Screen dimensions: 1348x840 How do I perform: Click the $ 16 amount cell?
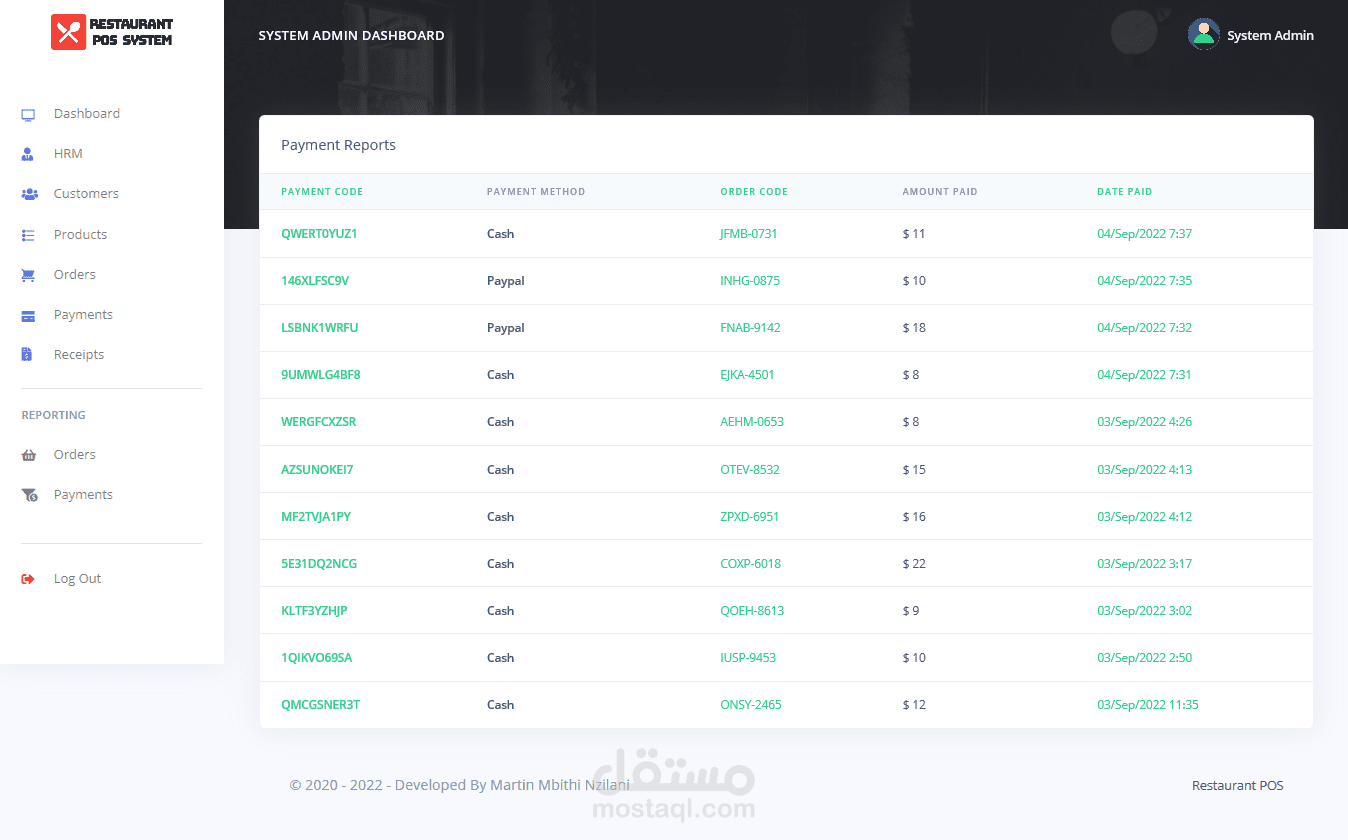point(914,517)
